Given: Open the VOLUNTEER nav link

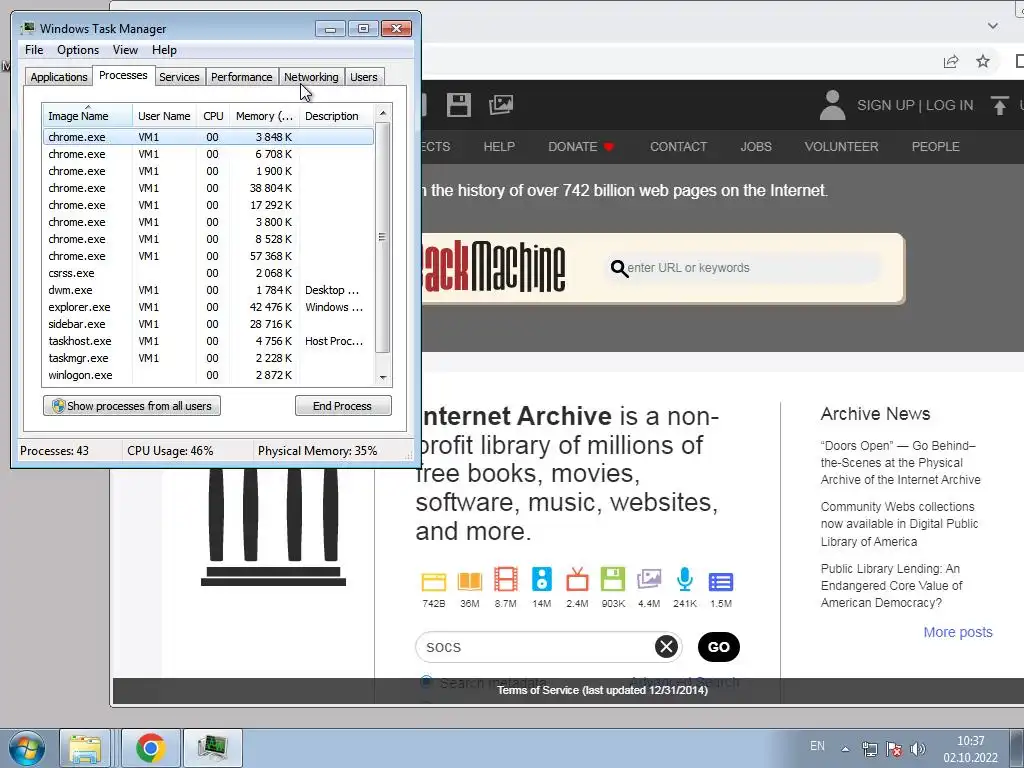Looking at the screenshot, I should pos(841,147).
